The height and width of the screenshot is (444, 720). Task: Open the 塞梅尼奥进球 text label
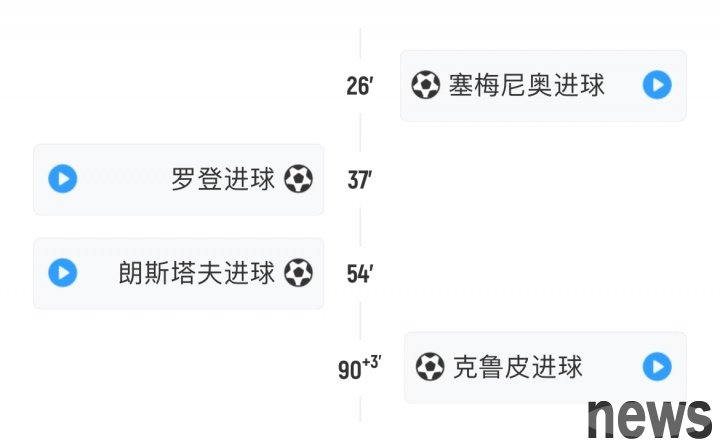click(x=527, y=85)
